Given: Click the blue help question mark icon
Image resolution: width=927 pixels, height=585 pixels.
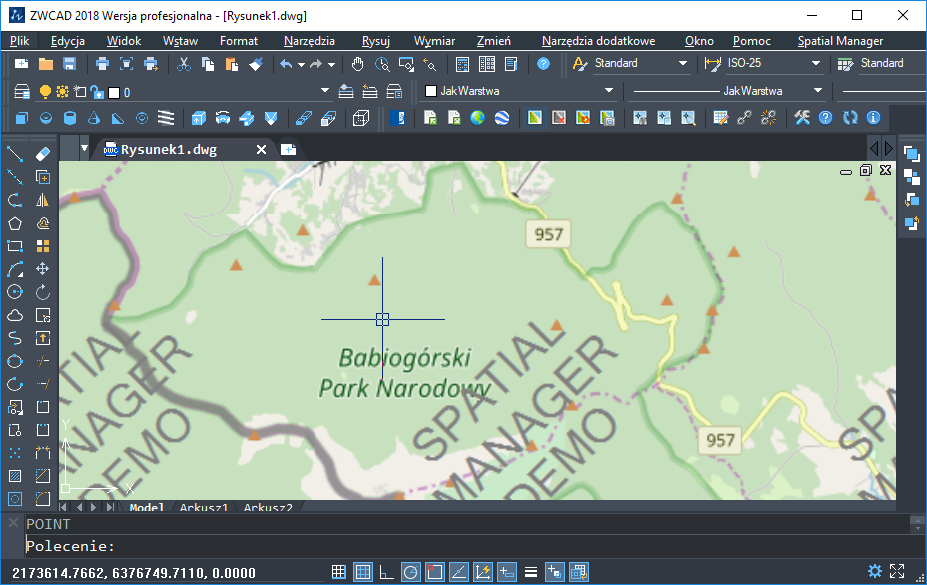Looking at the screenshot, I should tap(543, 64).
